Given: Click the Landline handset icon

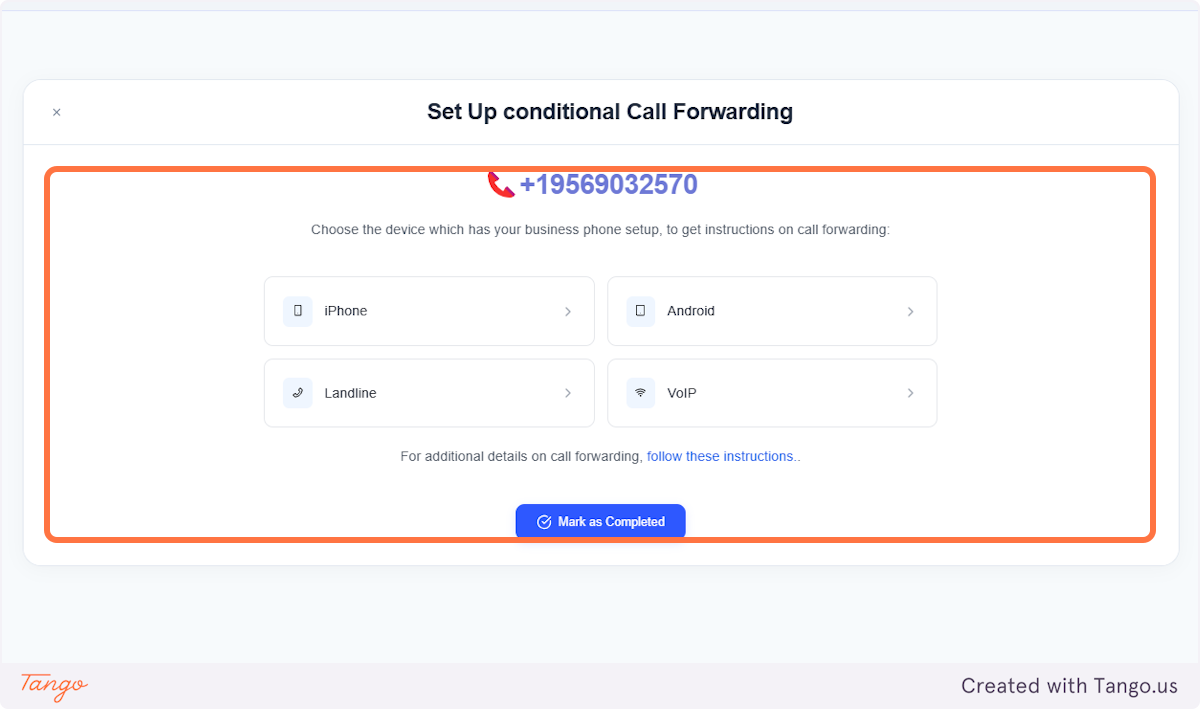Looking at the screenshot, I should tap(297, 393).
